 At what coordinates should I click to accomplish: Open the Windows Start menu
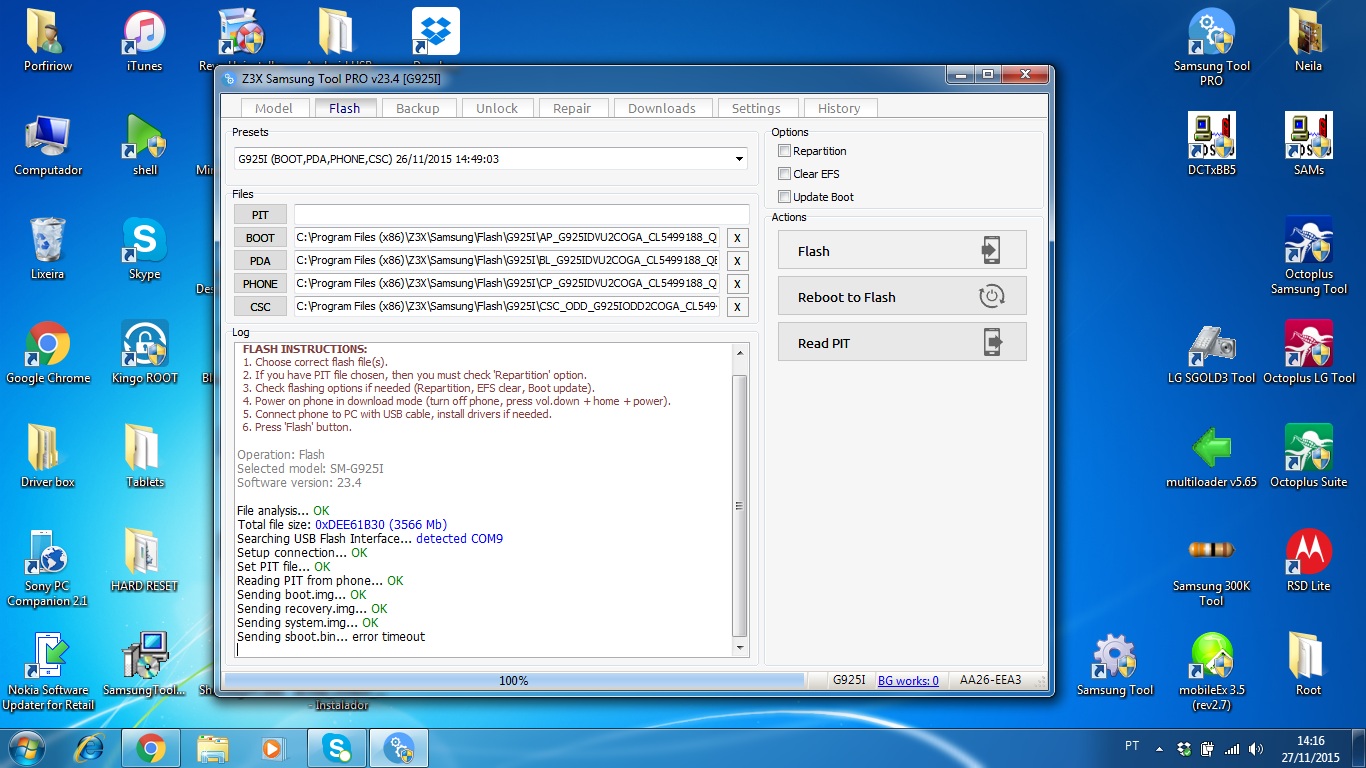[25, 747]
